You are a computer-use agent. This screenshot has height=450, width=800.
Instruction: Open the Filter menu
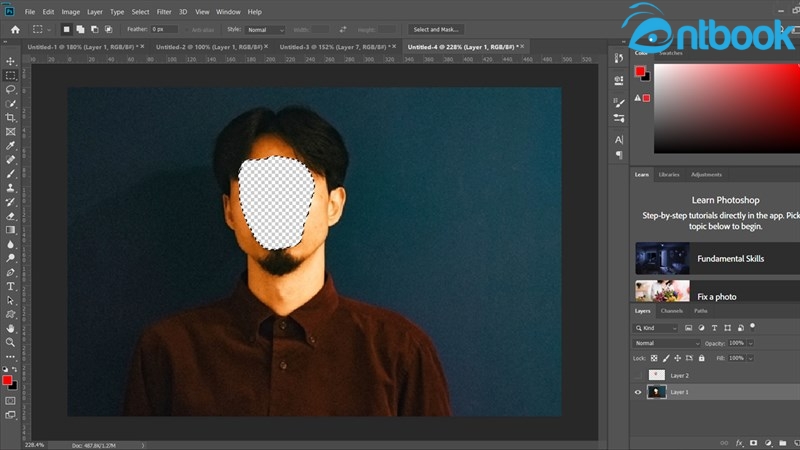164,12
